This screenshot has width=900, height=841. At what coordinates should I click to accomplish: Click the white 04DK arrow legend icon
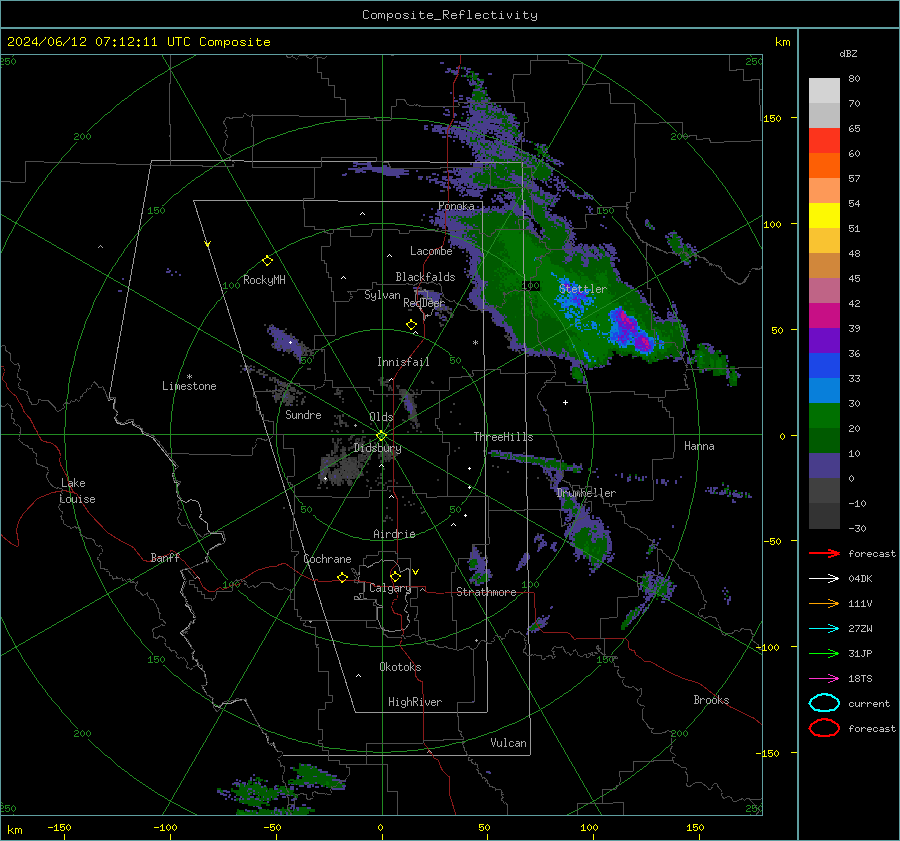point(824,579)
